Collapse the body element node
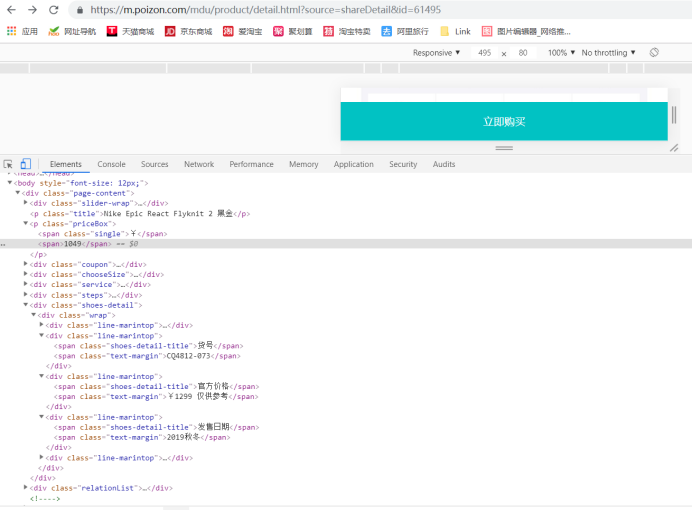Screen dimensions: 692x510 point(10,182)
